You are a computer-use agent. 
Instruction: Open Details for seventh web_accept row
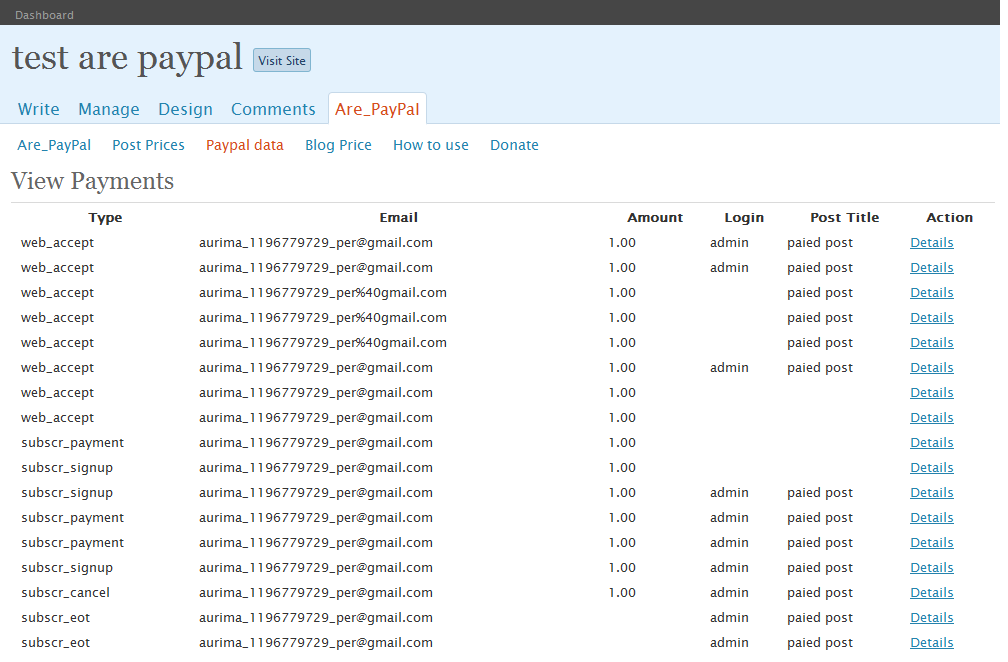click(x=932, y=393)
